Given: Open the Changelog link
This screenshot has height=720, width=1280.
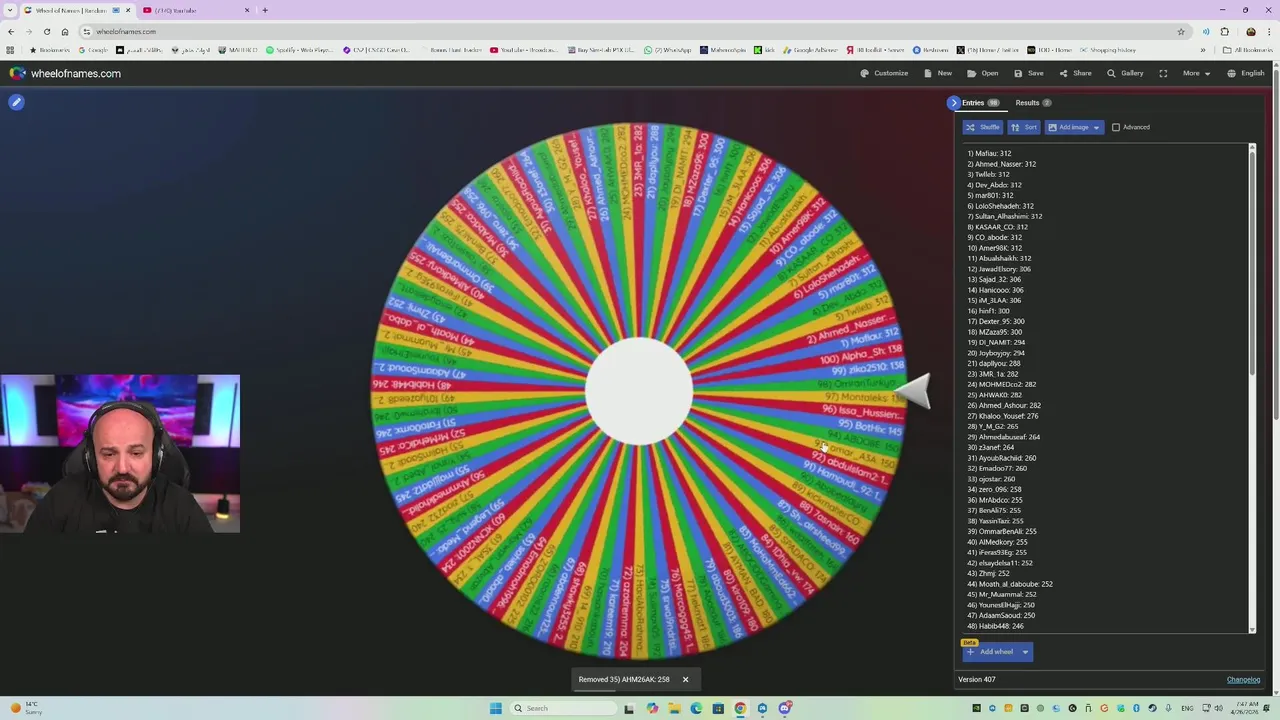Looking at the screenshot, I should pos(1243,680).
